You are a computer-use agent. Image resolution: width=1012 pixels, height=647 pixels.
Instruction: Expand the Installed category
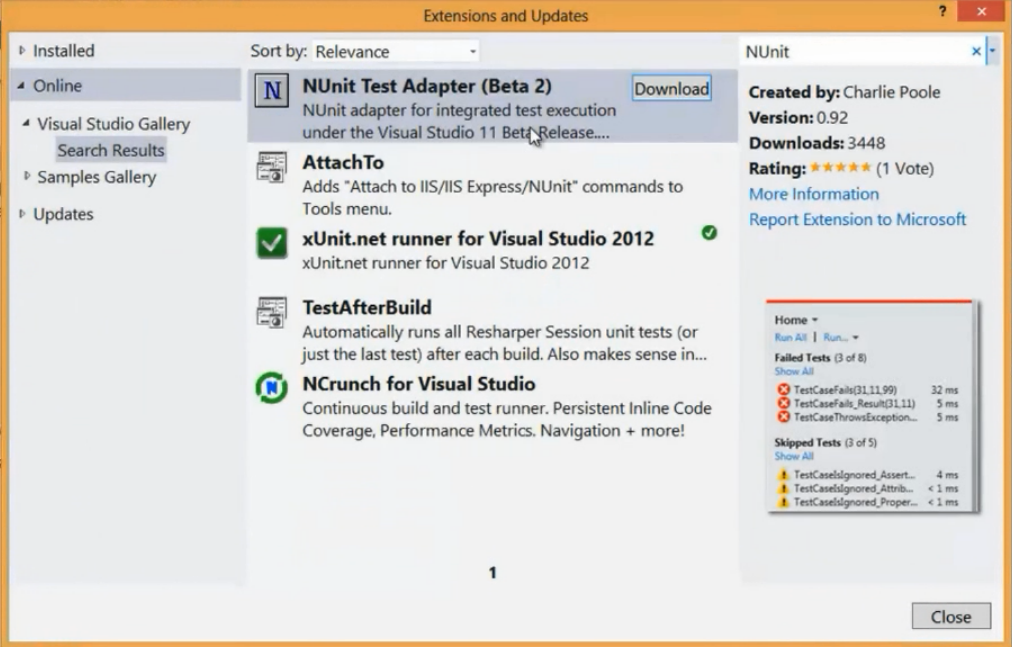point(22,50)
